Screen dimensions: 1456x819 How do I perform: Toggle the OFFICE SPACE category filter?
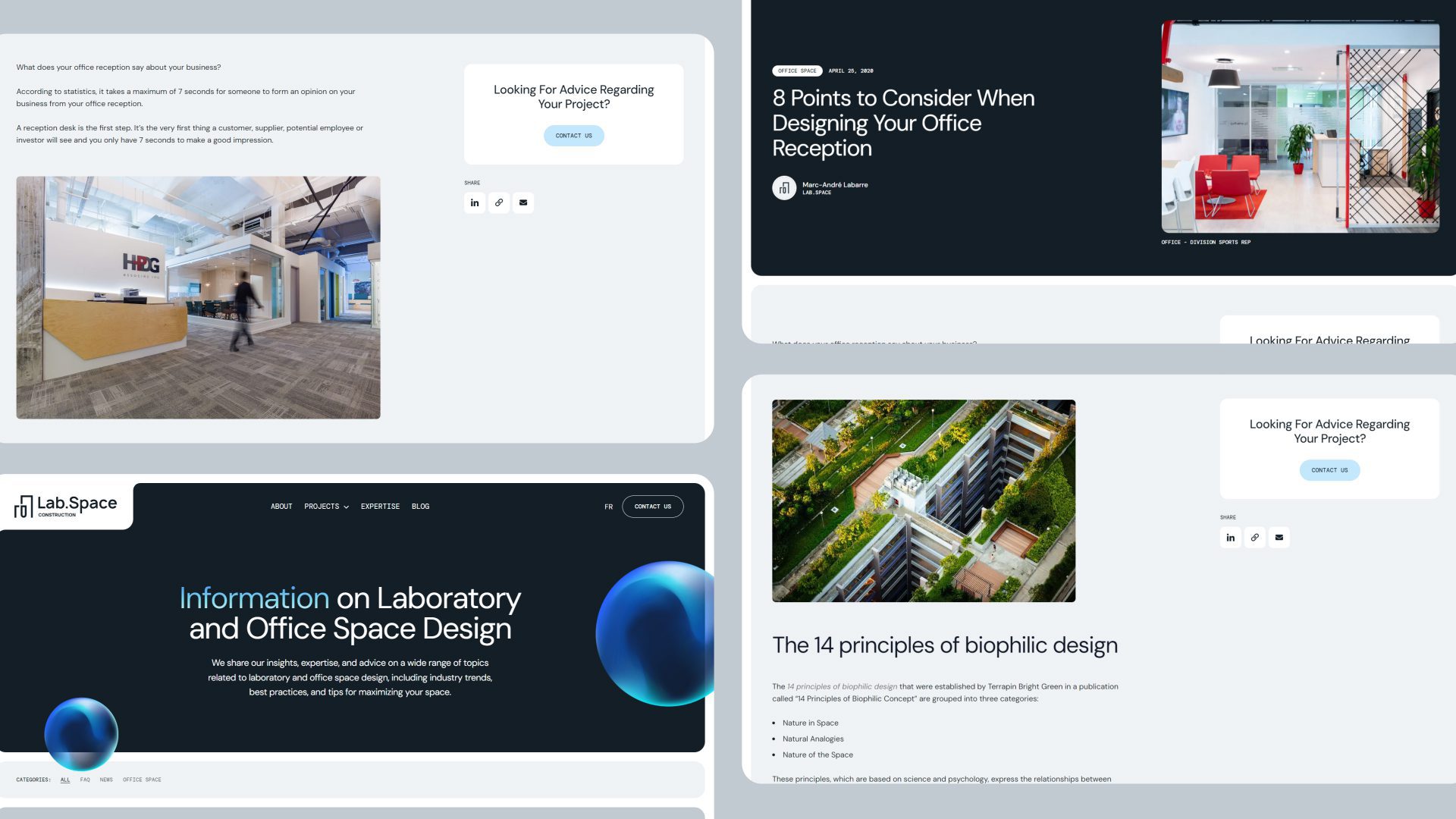click(142, 779)
